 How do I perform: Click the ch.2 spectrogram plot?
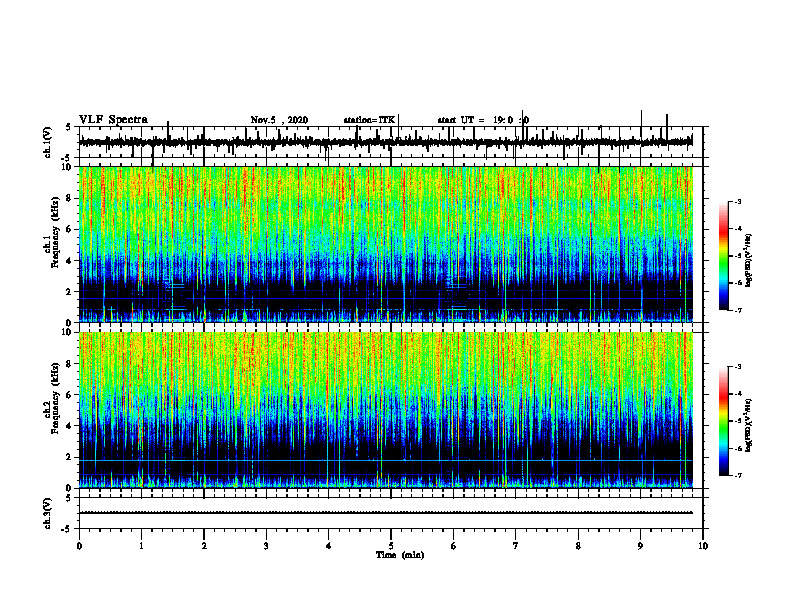[x=386, y=410]
